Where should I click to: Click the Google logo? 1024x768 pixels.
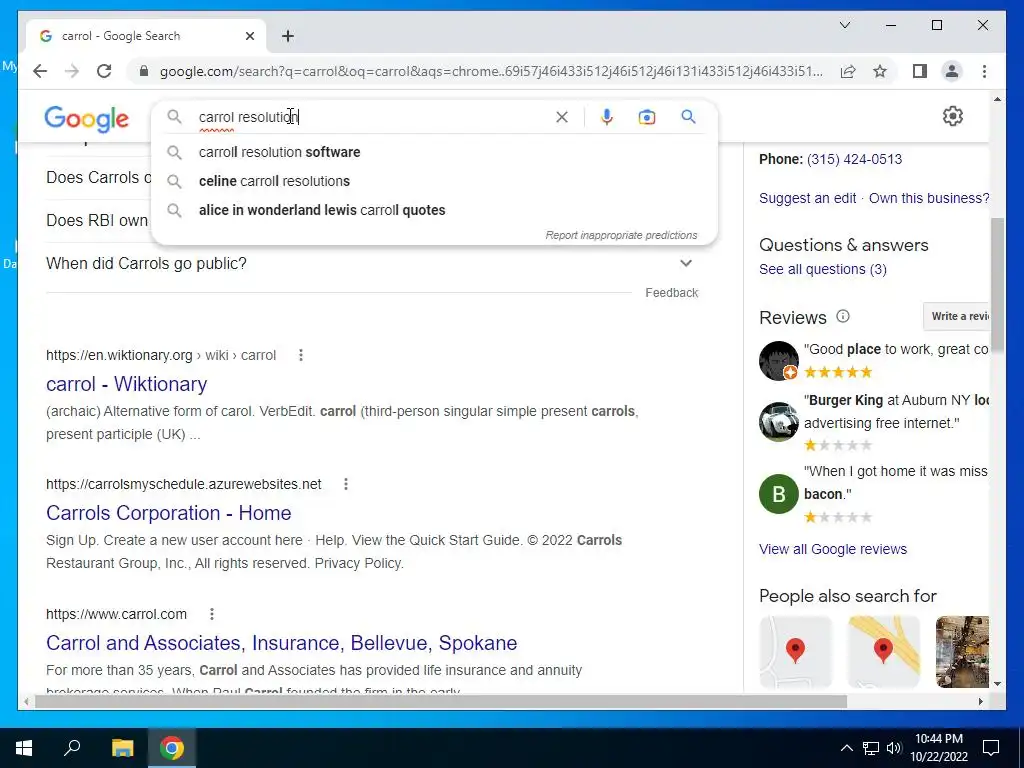pos(86,120)
